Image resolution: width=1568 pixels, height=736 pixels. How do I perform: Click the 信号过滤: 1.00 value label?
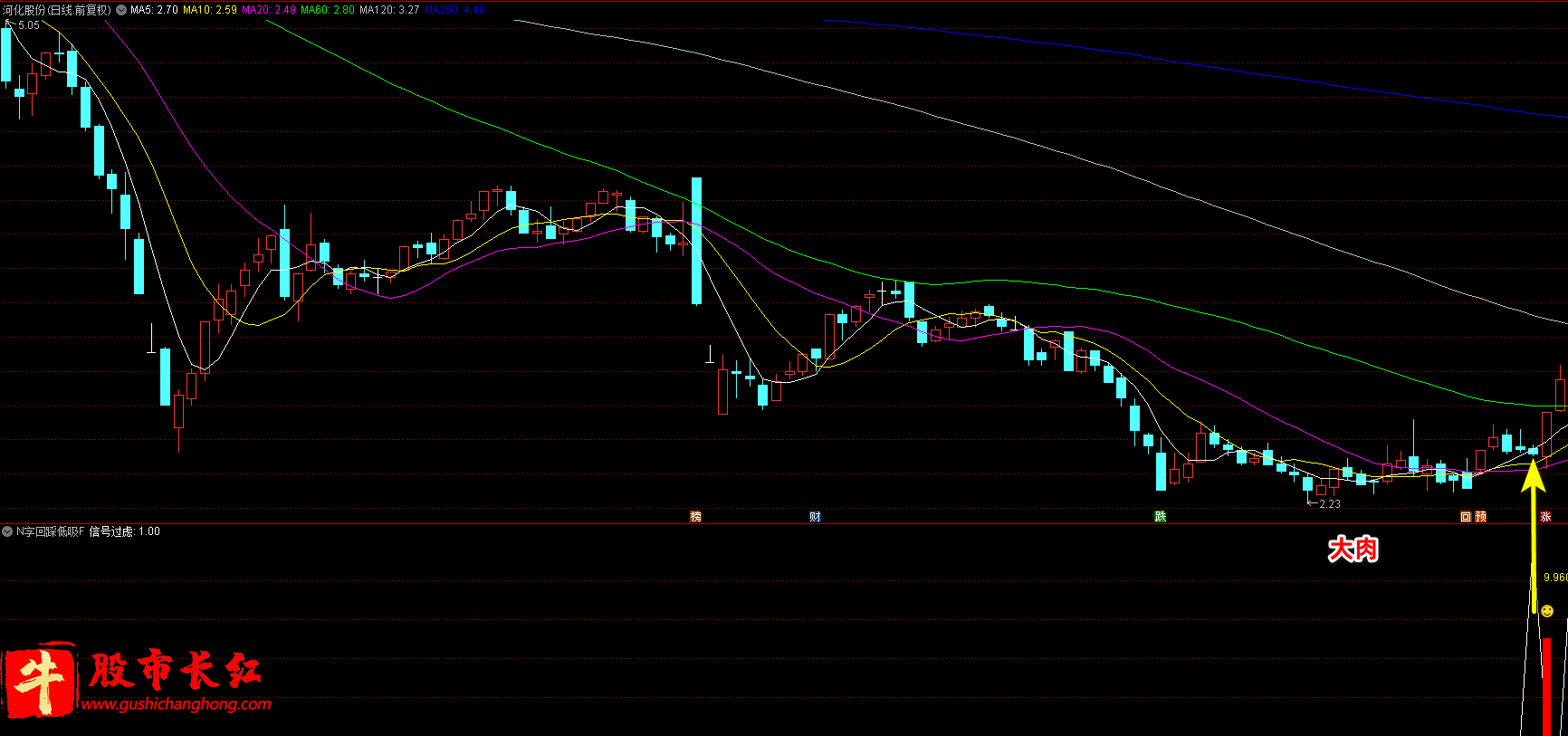pyautogui.click(x=125, y=531)
